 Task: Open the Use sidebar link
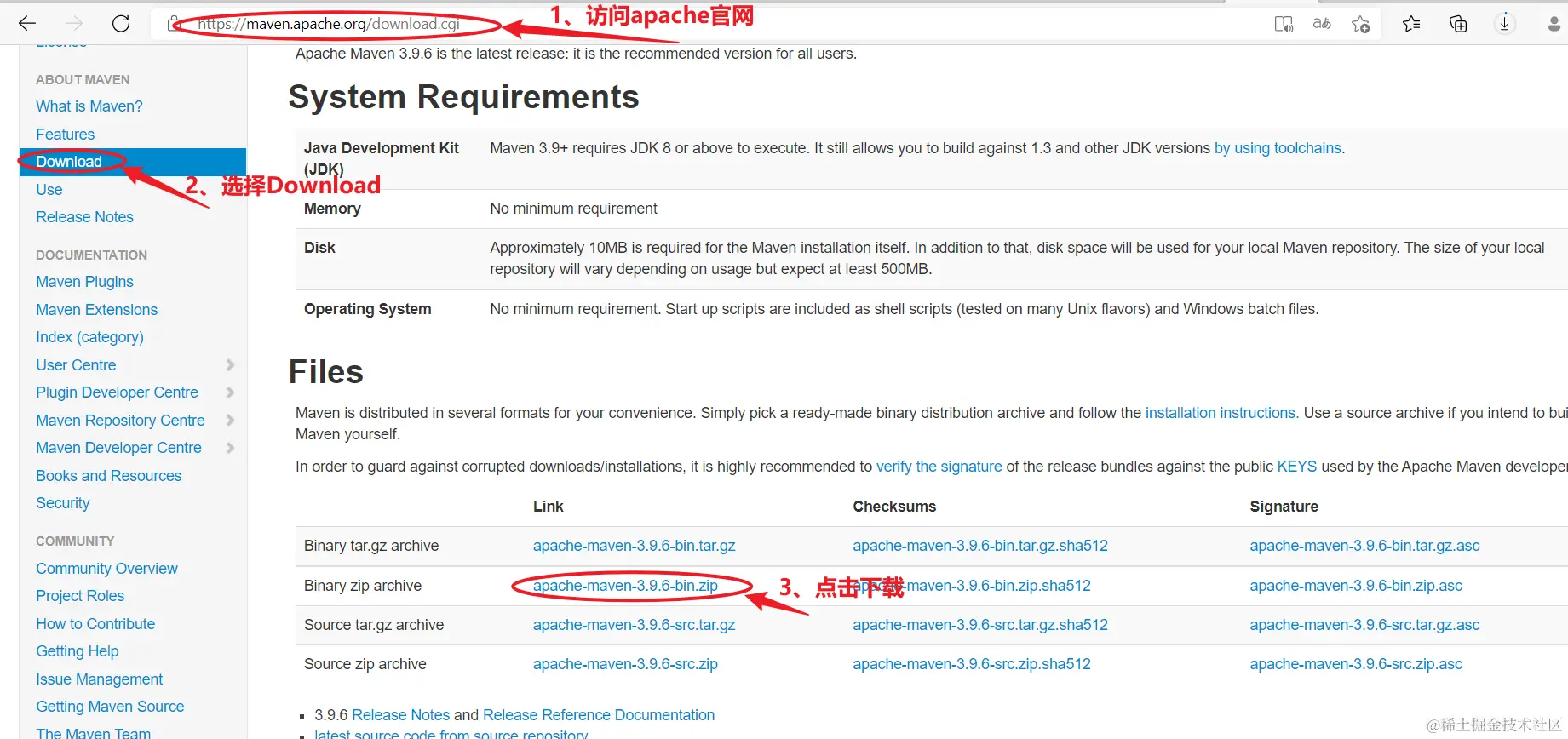coord(49,190)
